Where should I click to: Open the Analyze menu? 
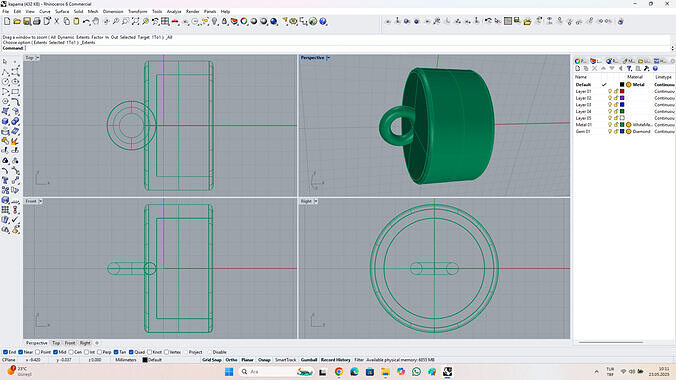tap(174, 12)
